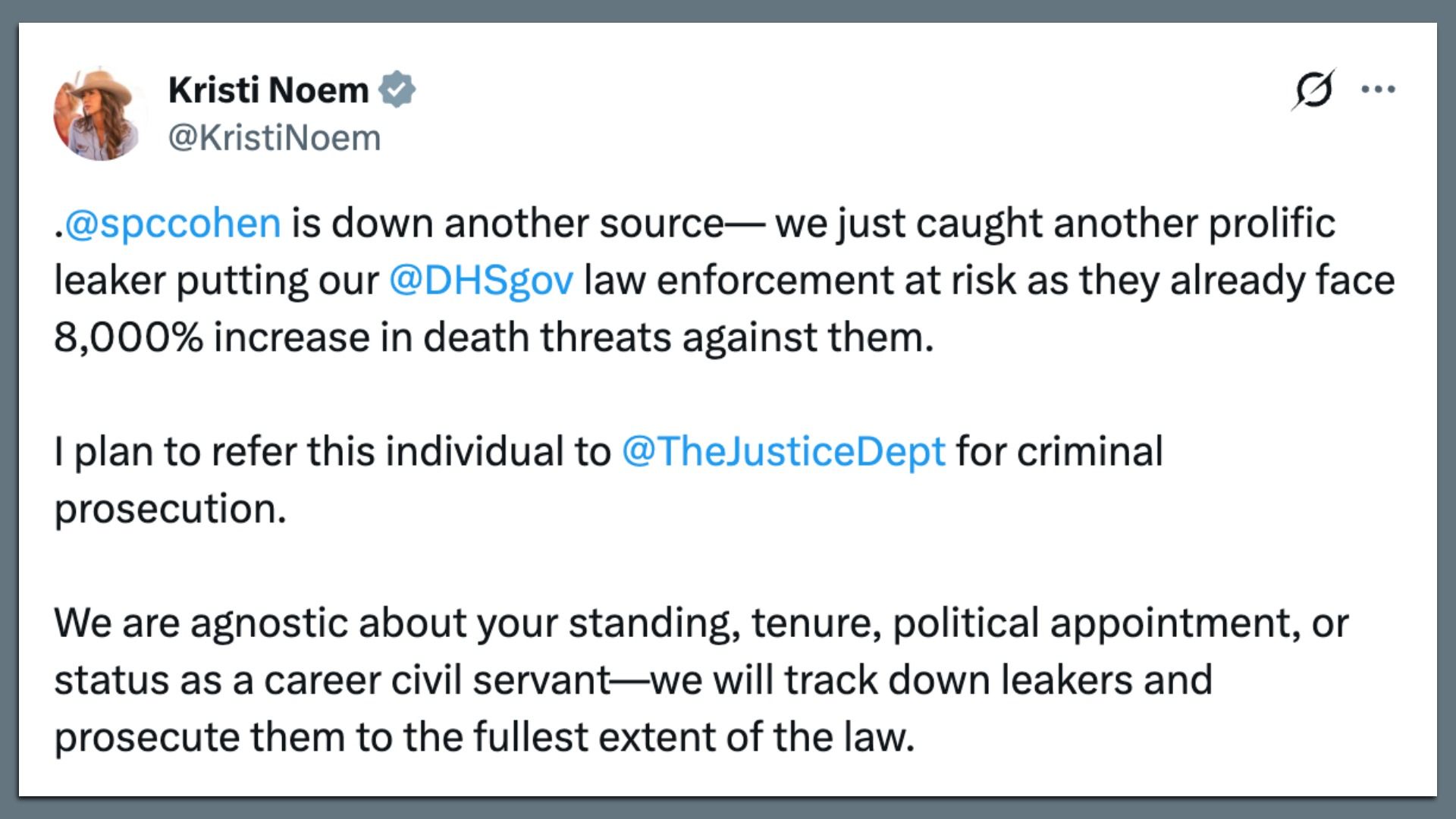This screenshot has width=1456, height=819.
Task: Click the "8,000%" figure in the tweet
Action: [x=128, y=337]
